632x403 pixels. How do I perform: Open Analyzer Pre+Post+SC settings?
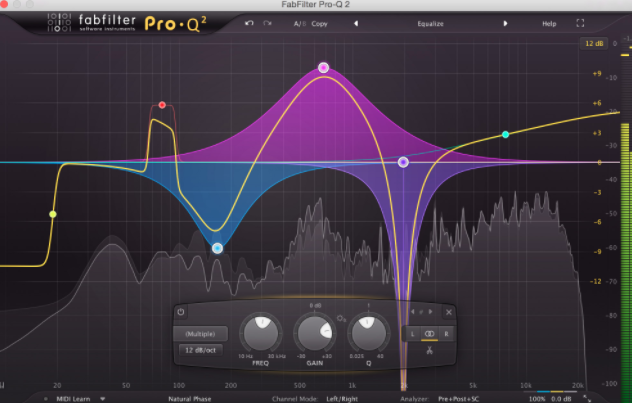pos(458,399)
